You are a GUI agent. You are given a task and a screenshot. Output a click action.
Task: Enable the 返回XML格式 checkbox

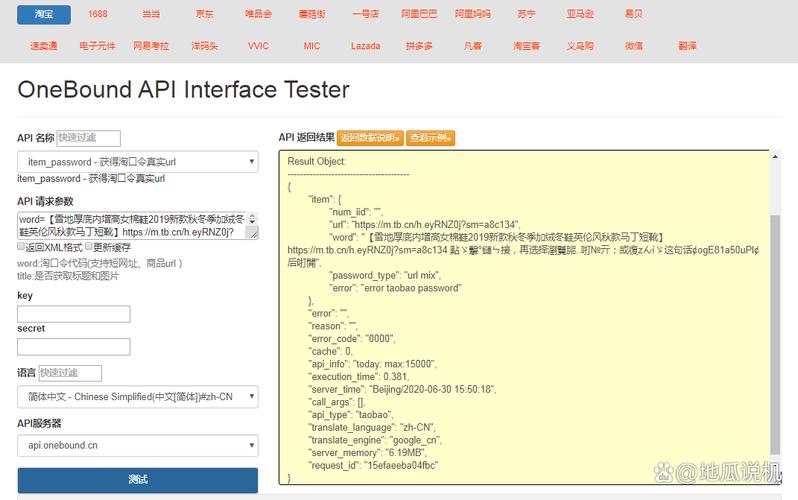[x=21, y=246]
